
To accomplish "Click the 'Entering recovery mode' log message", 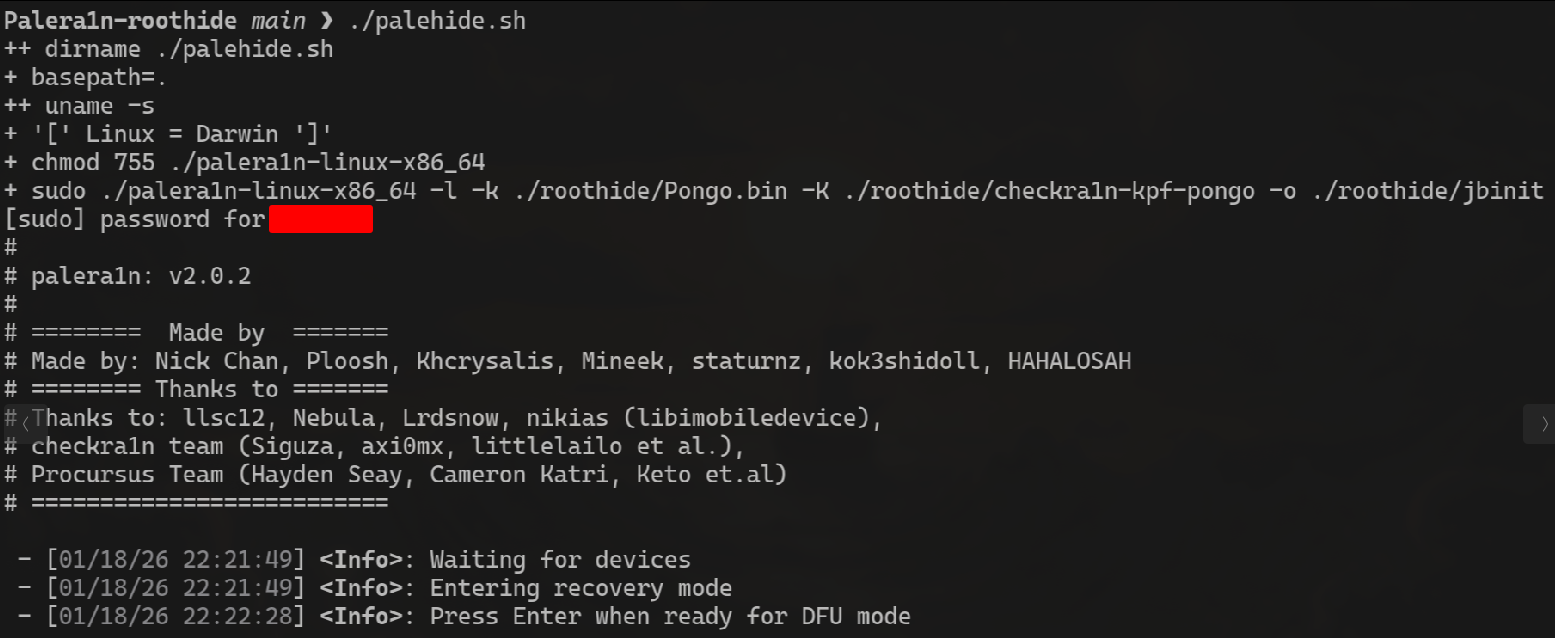I will (x=580, y=588).
